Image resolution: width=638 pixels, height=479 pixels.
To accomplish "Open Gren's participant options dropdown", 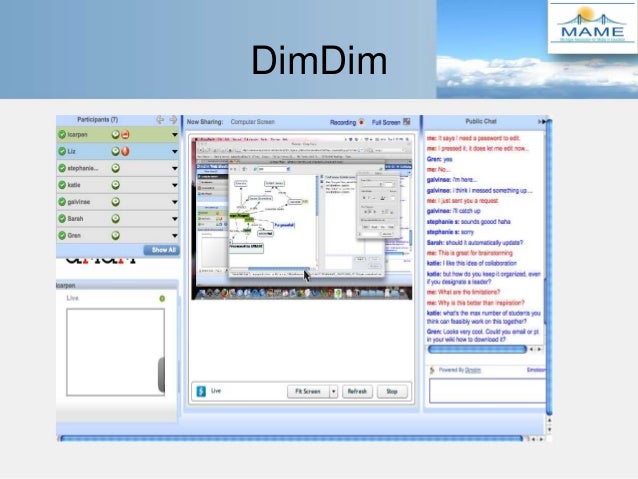I will tap(175, 236).
